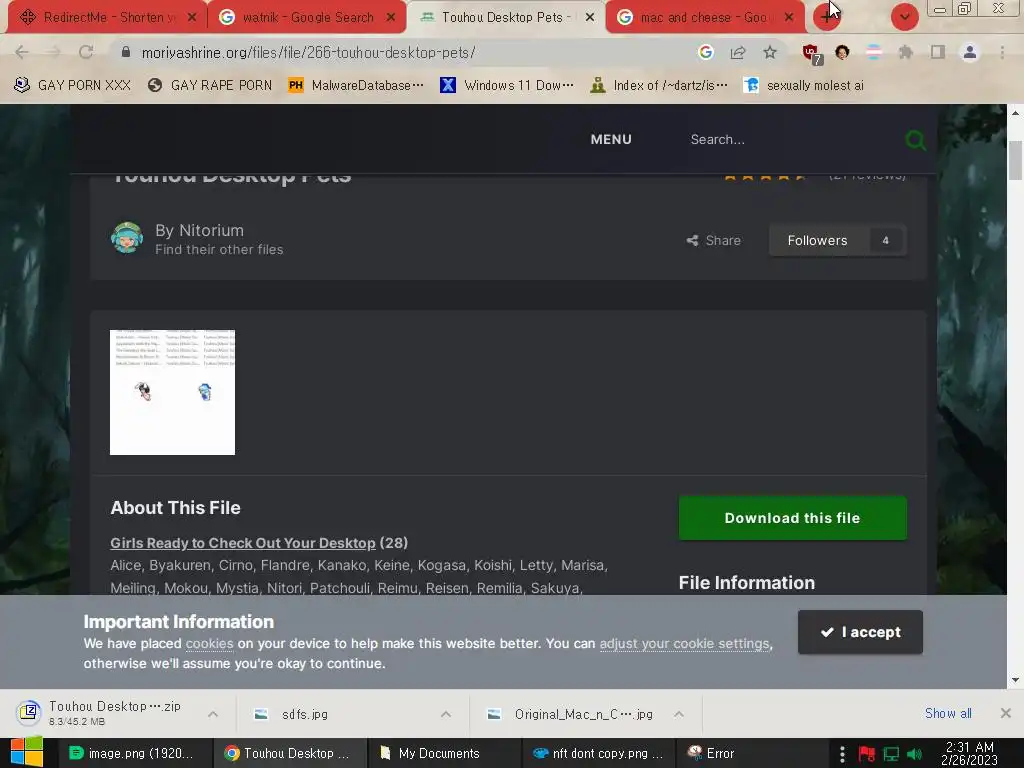Expand options for sdfs.jpg download

[445, 714]
